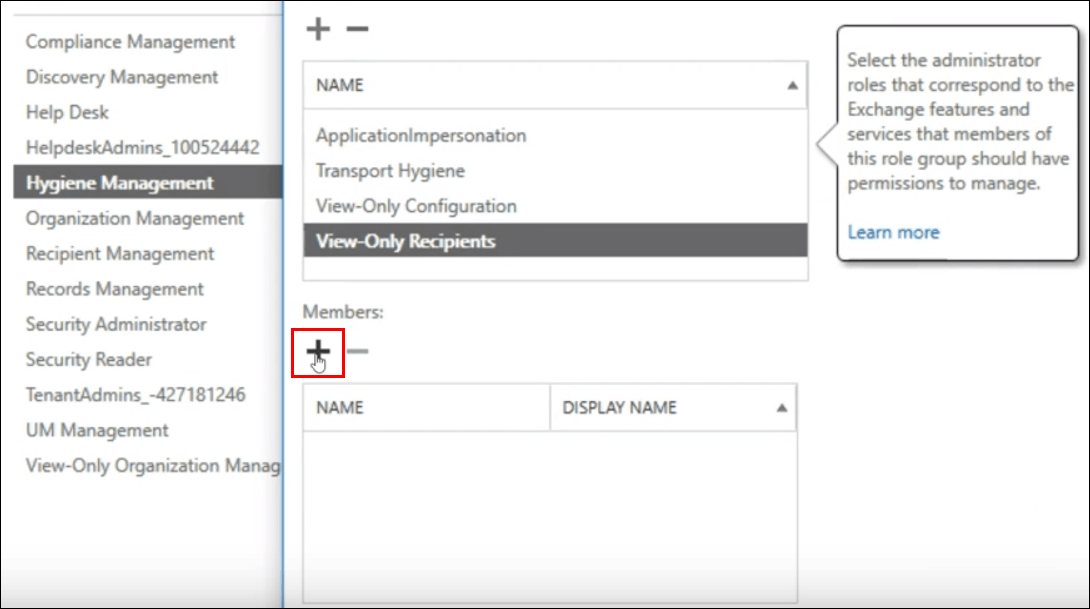Image resolution: width=1090 pixels, height=609 pixels.
Task: Select View-Only Organization Management entry
Action: click(x=152, y=466)
